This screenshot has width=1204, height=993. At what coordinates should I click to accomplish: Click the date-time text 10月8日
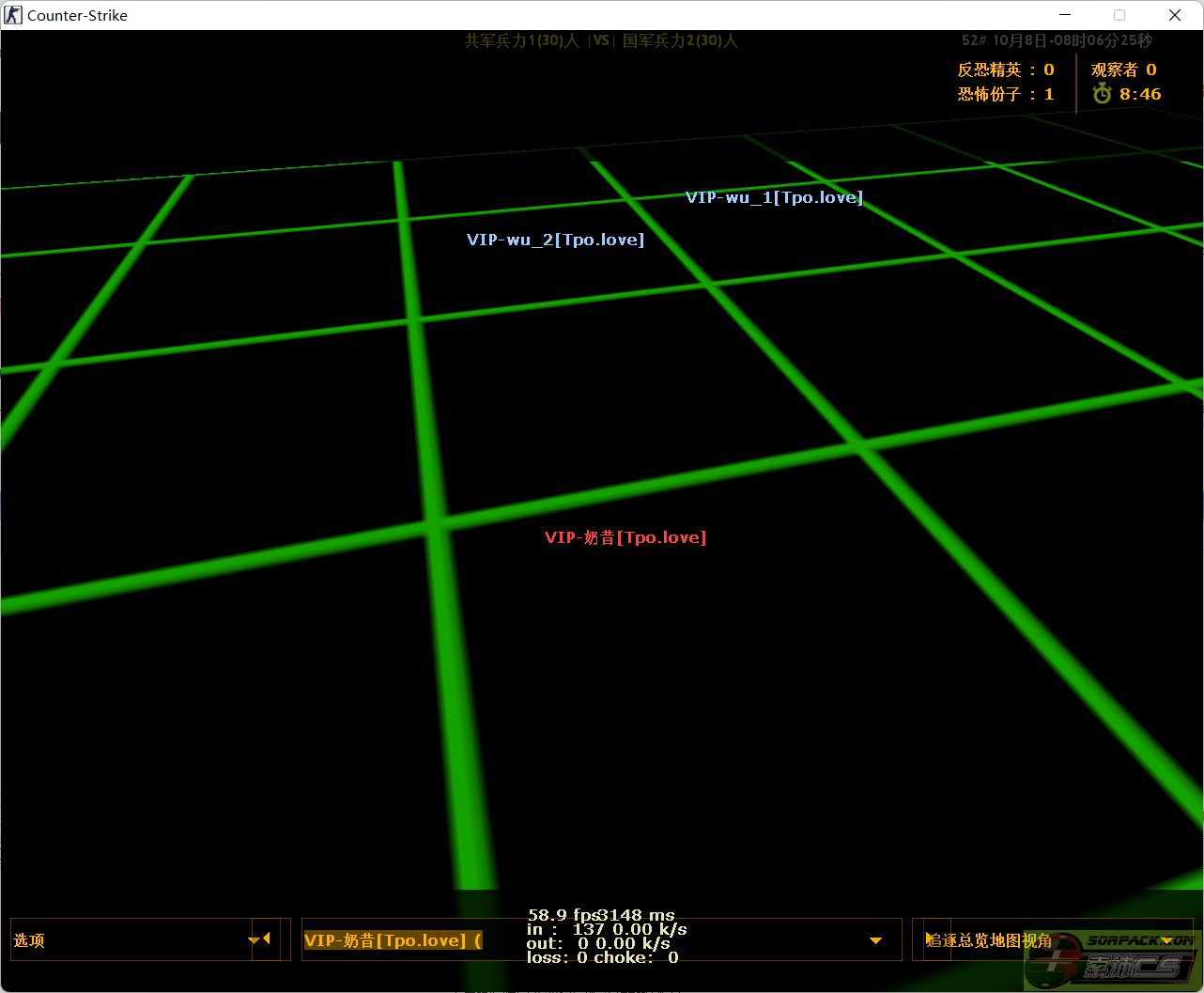[1019, 40]
